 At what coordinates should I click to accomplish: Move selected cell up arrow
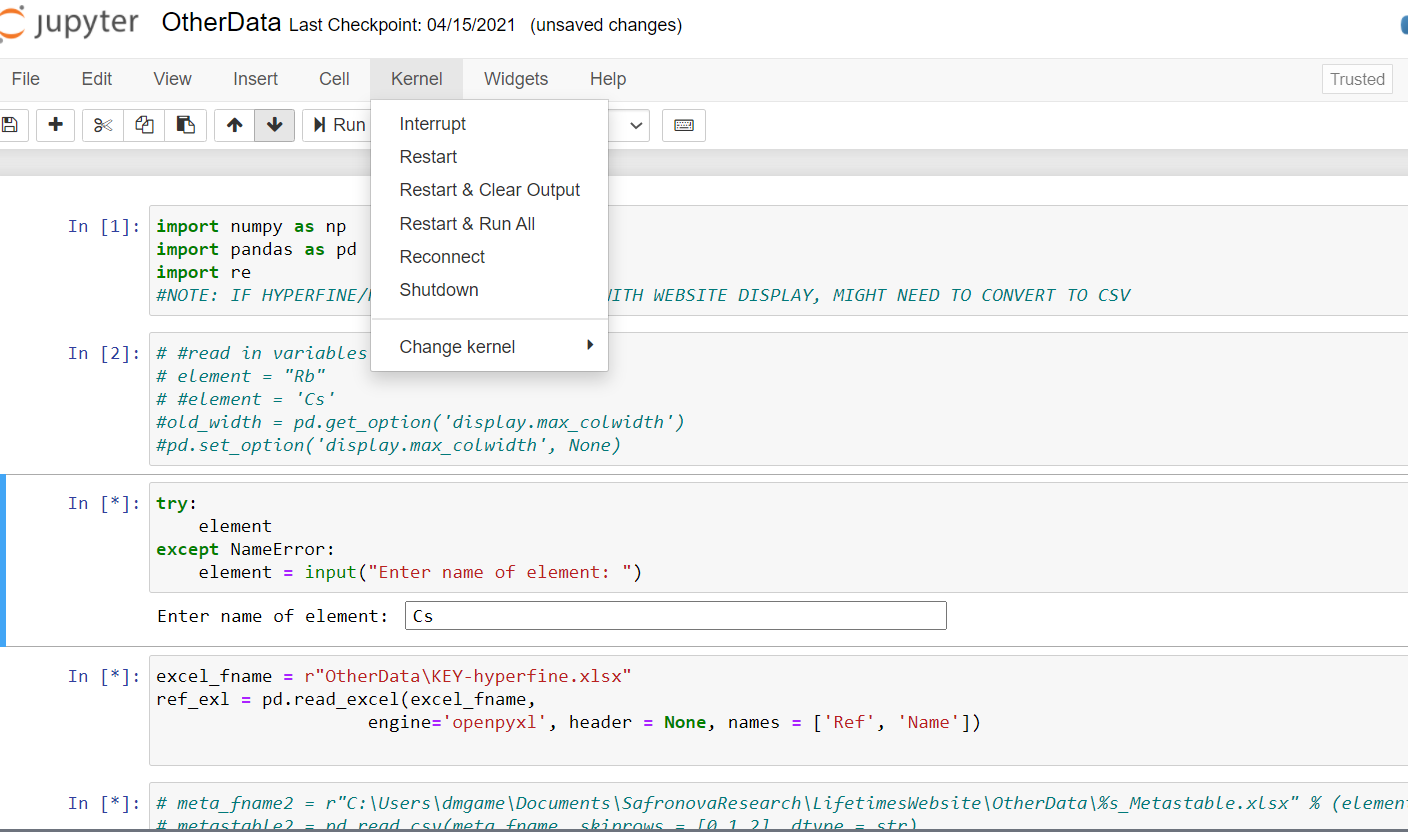click(x=235, y=125)
